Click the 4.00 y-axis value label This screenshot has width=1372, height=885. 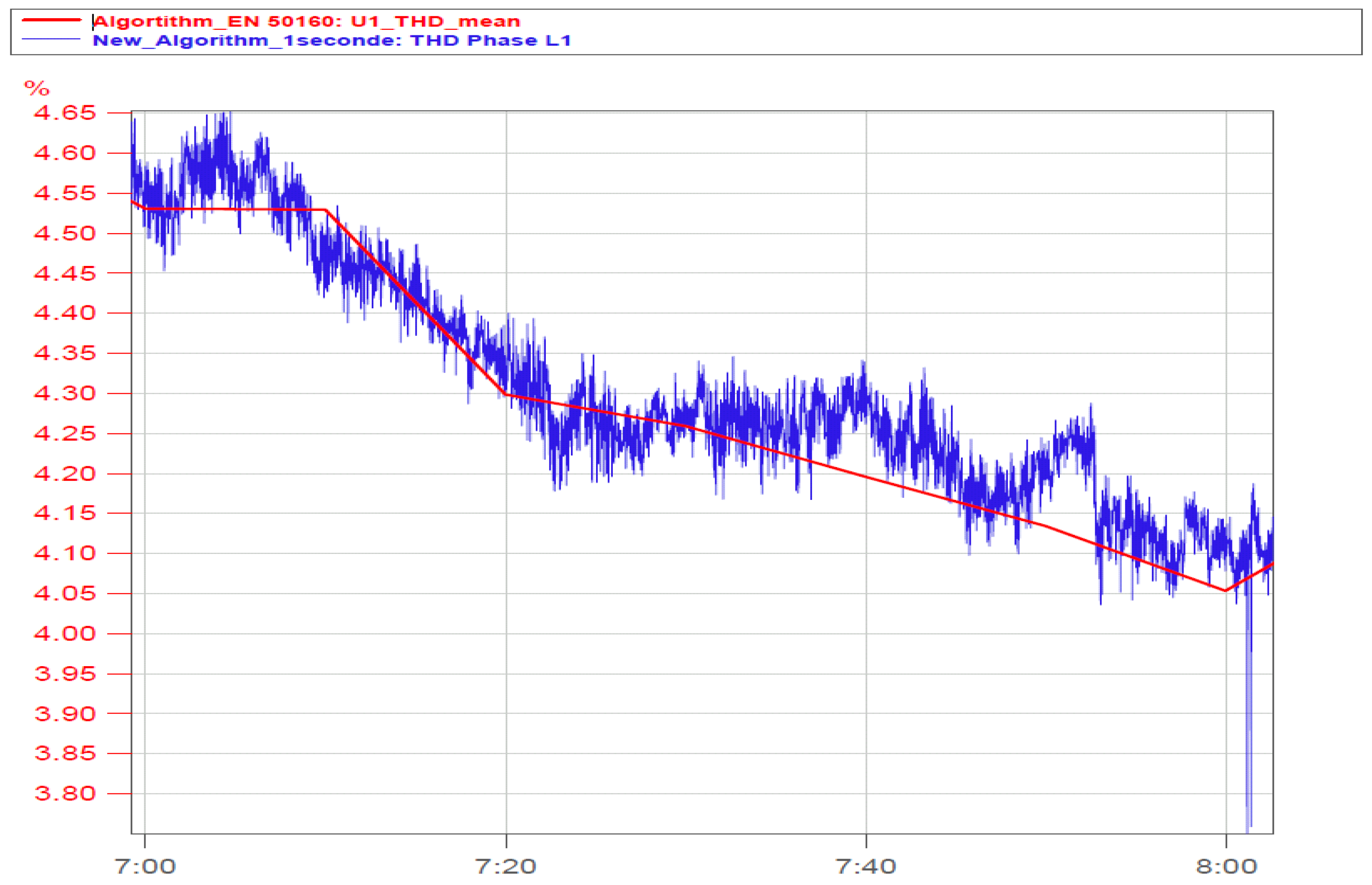pyautogui.click(x=64, y=634)
